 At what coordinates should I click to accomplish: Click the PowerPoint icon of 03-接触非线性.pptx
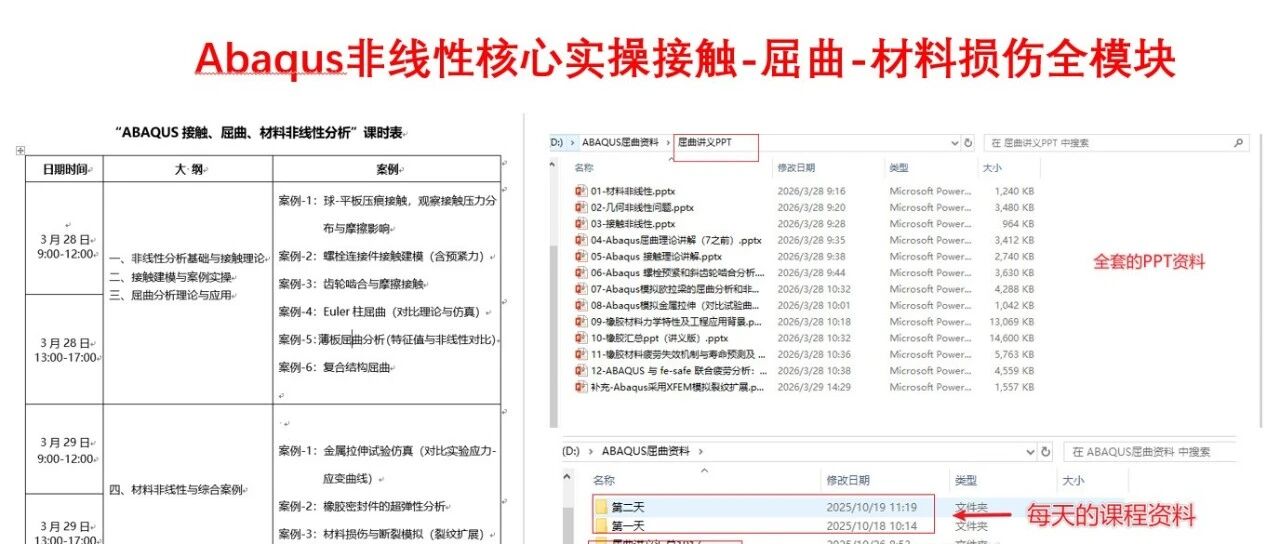(581, 224)
